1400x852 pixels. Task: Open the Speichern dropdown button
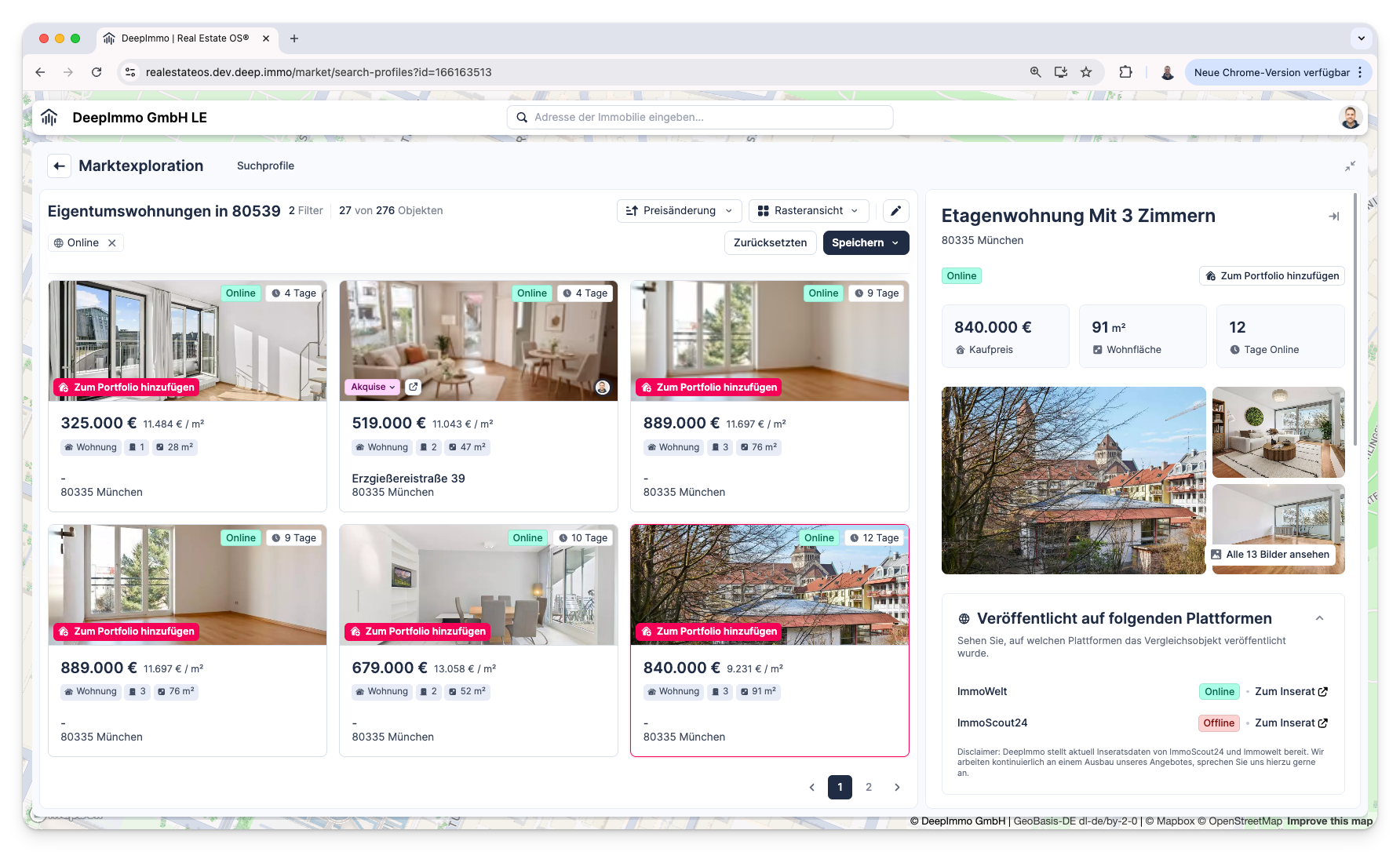point(866,243)
